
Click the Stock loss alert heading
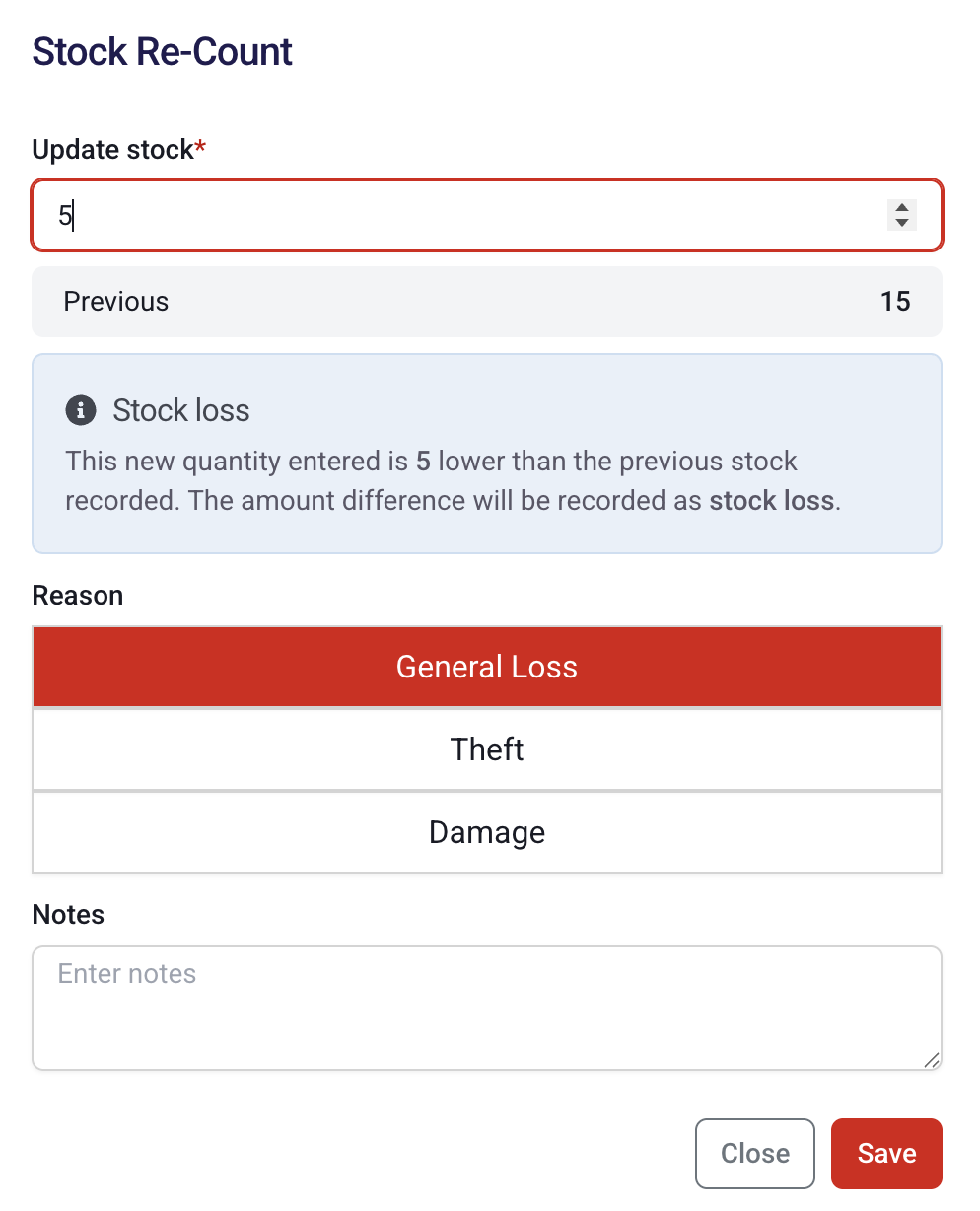[x=181, y=410]
